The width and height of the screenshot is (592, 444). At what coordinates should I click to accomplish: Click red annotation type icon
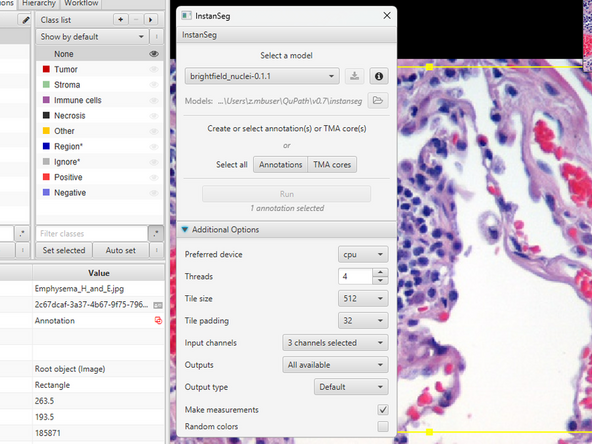click(158, 321)
